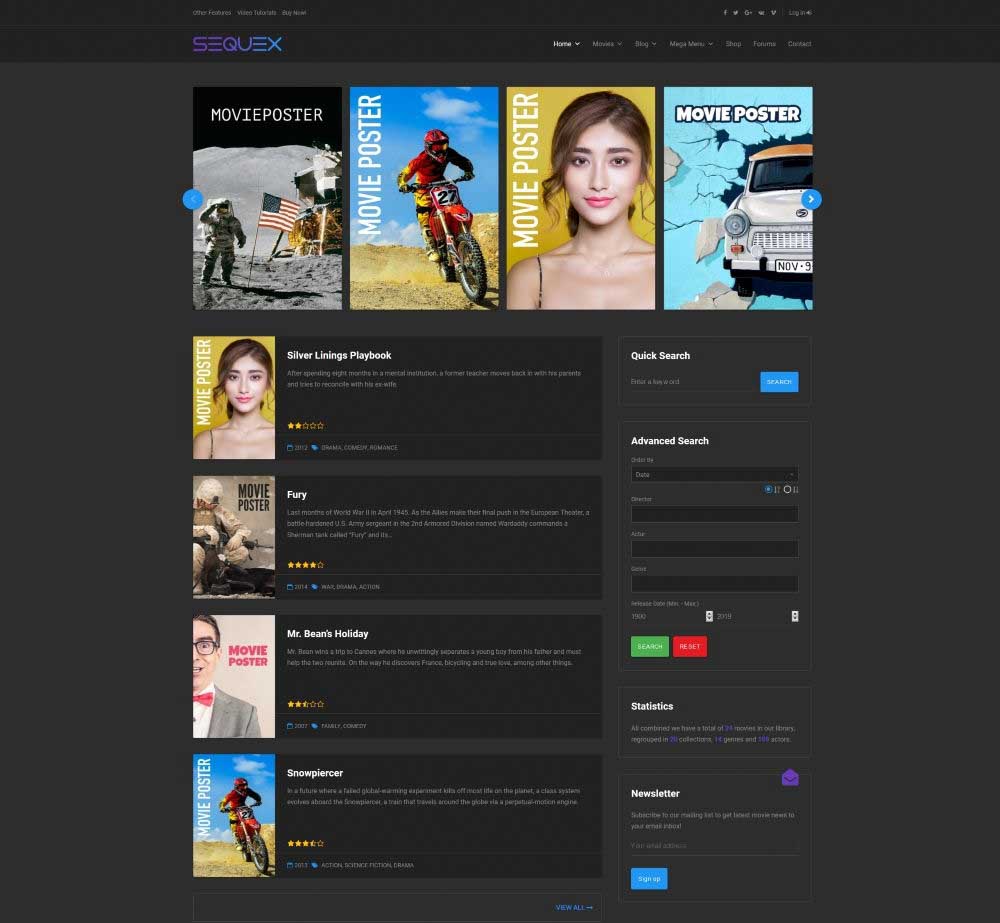Open the Snowpiercer title link
1000x923 pixels.
[314, 772]
